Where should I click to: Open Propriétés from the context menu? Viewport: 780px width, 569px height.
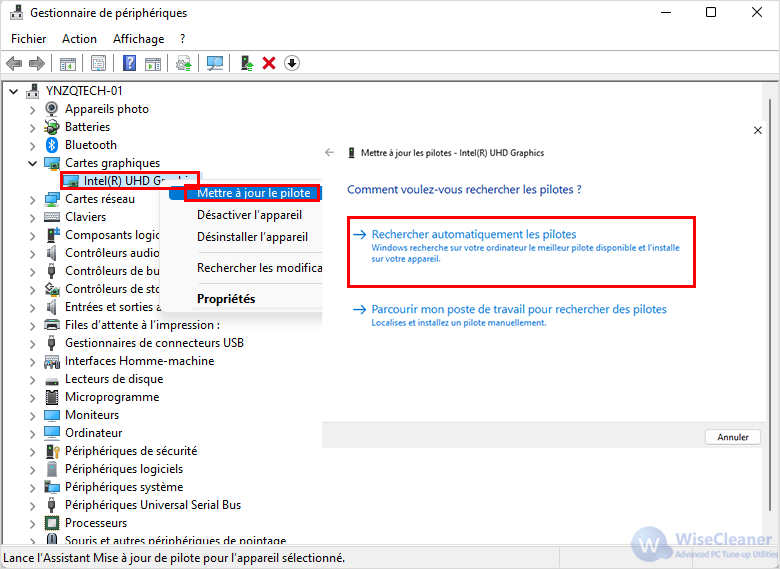226,298
